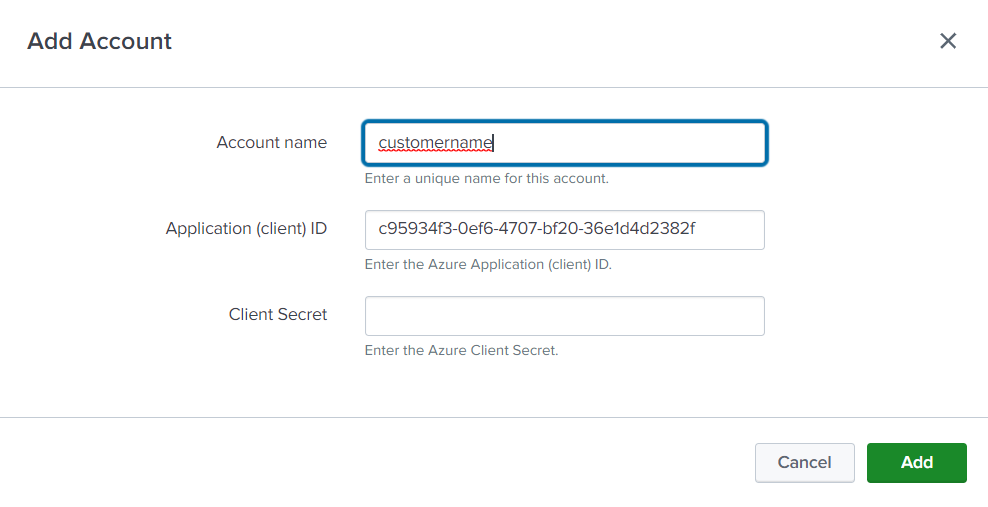
Task: Click the "Client Secret" field label
Action: tap(277, 315)
